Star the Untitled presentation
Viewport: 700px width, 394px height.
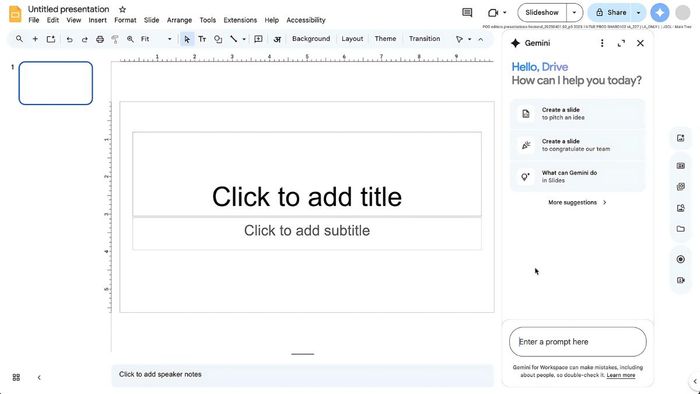tap(122, 9)
